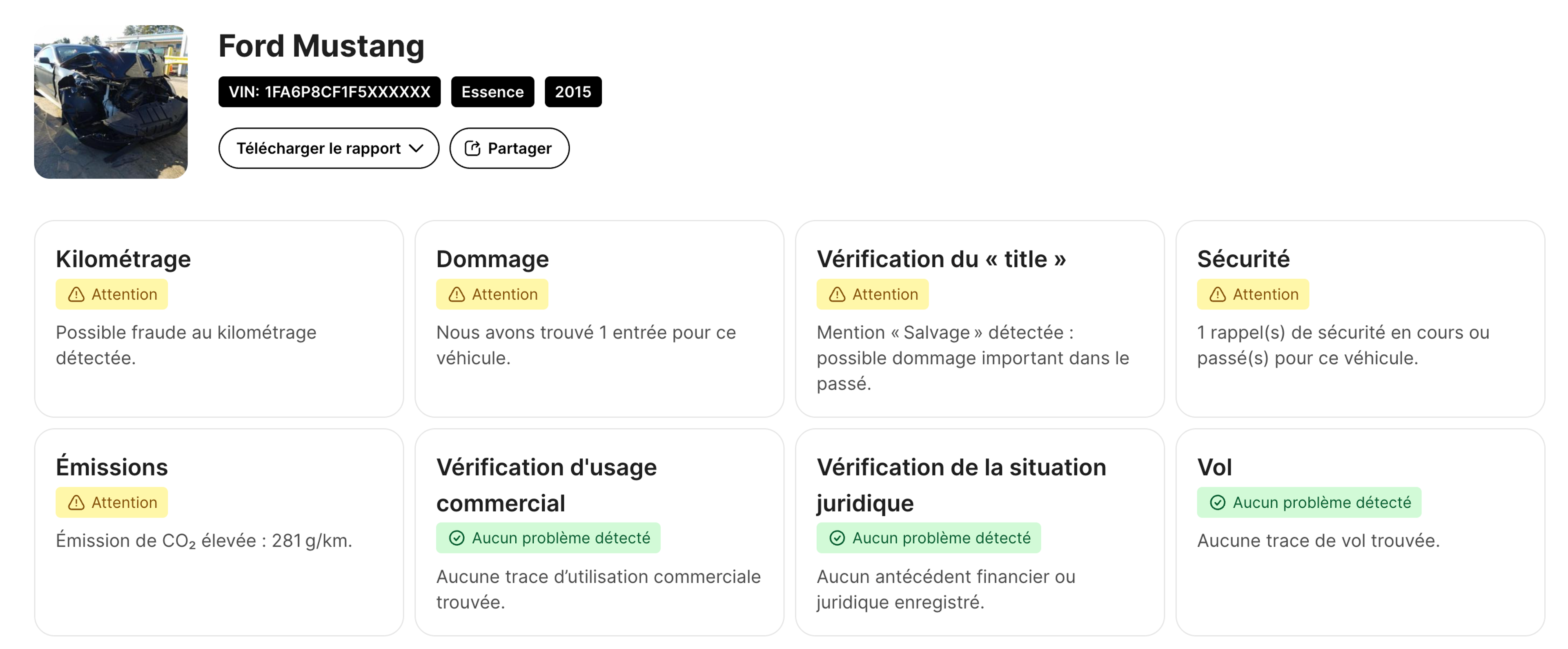The height and width of the screenshot is (649, 1568).
Task: Click the share icon in Partager
Action: point(472,148)
